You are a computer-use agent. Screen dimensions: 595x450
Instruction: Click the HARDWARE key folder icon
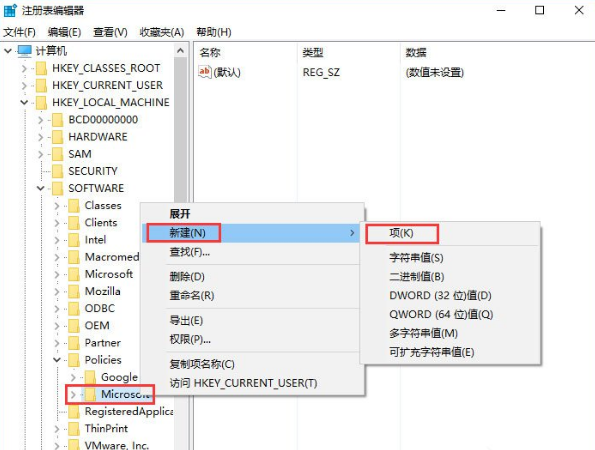57,137
